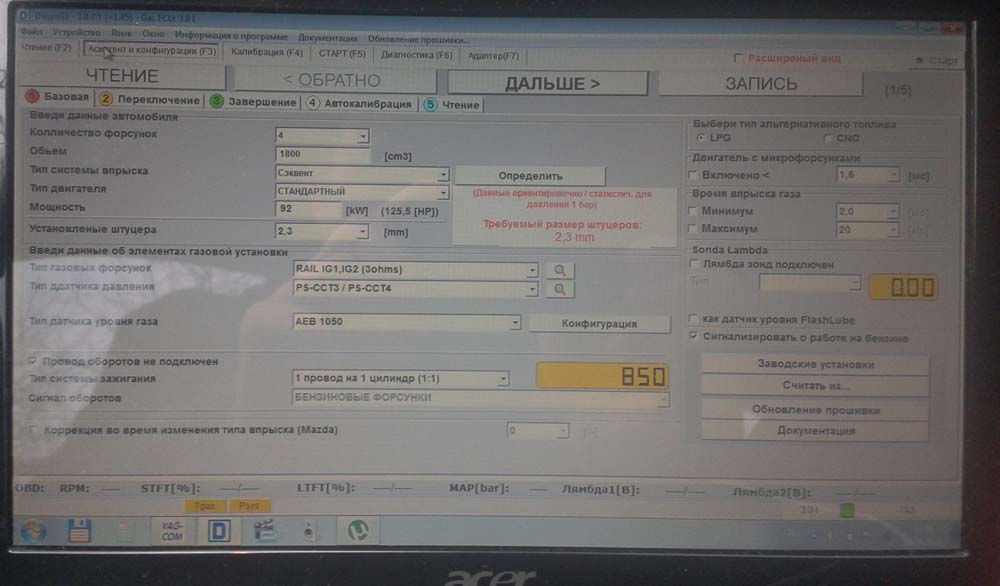
Task: Expand the AEB 1050 gas level sensor dropdown
Action: click(514, 323)
